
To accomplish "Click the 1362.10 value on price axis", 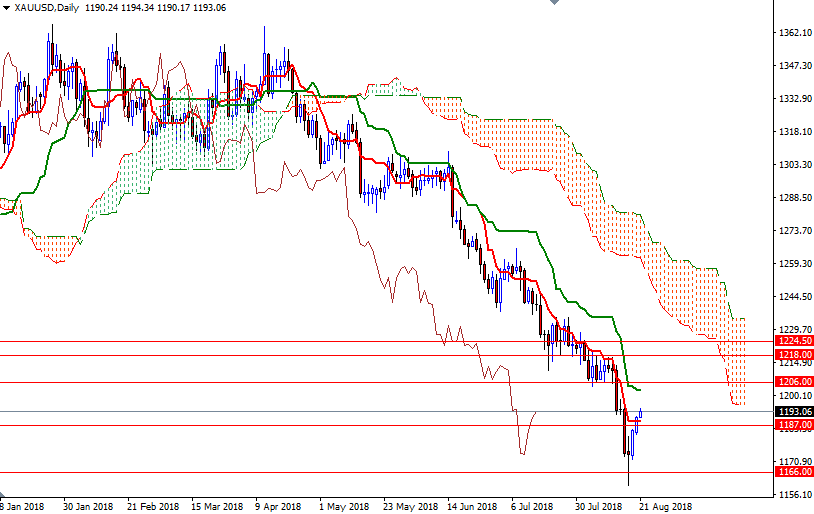I will coord(794,33).
